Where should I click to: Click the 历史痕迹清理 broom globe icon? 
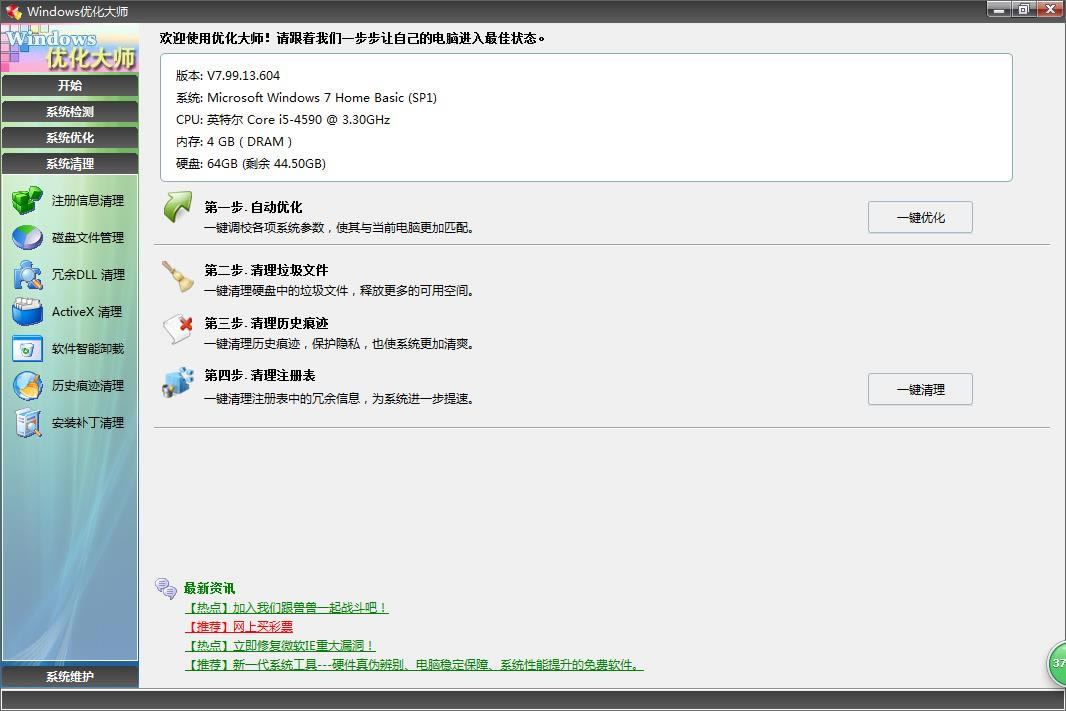tap(27, 385)
